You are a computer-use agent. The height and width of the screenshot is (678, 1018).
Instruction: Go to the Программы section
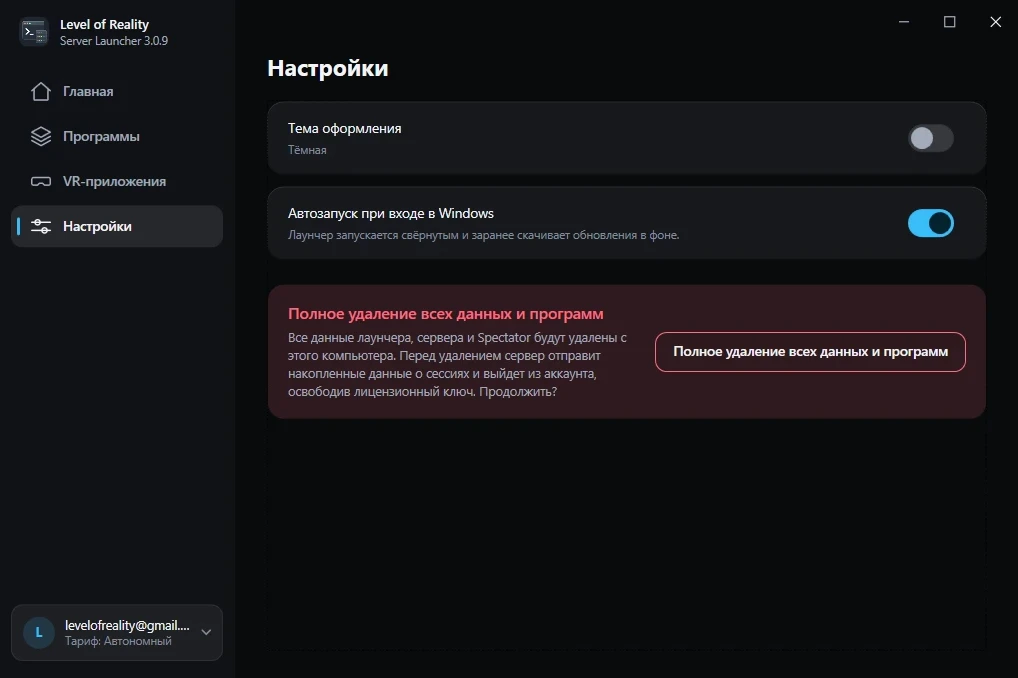pyautogui.click(x=117, y=136)
